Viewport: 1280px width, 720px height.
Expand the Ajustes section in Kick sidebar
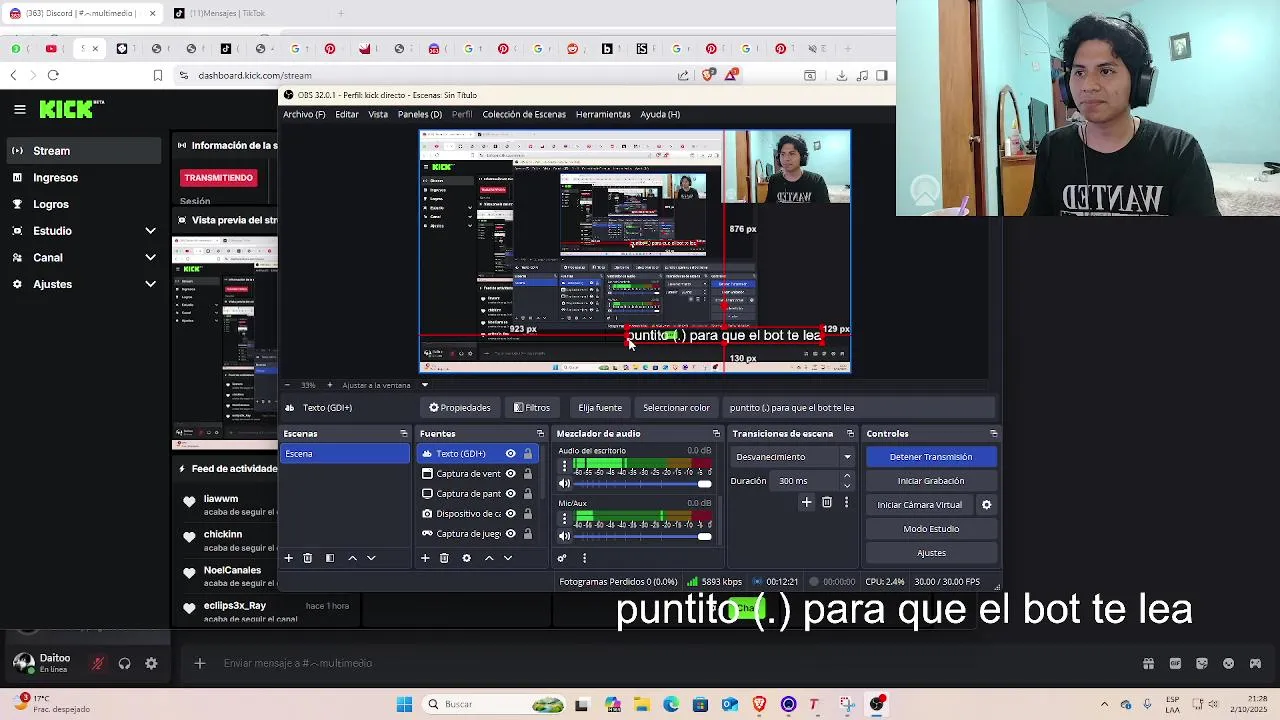point(150,284)
